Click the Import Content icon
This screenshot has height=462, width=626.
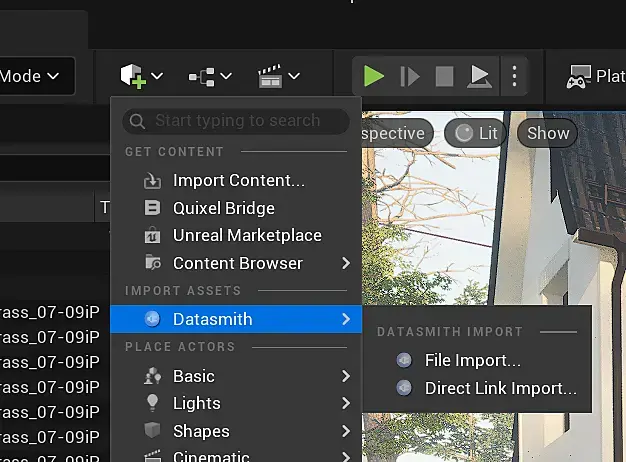click(152, 180)
